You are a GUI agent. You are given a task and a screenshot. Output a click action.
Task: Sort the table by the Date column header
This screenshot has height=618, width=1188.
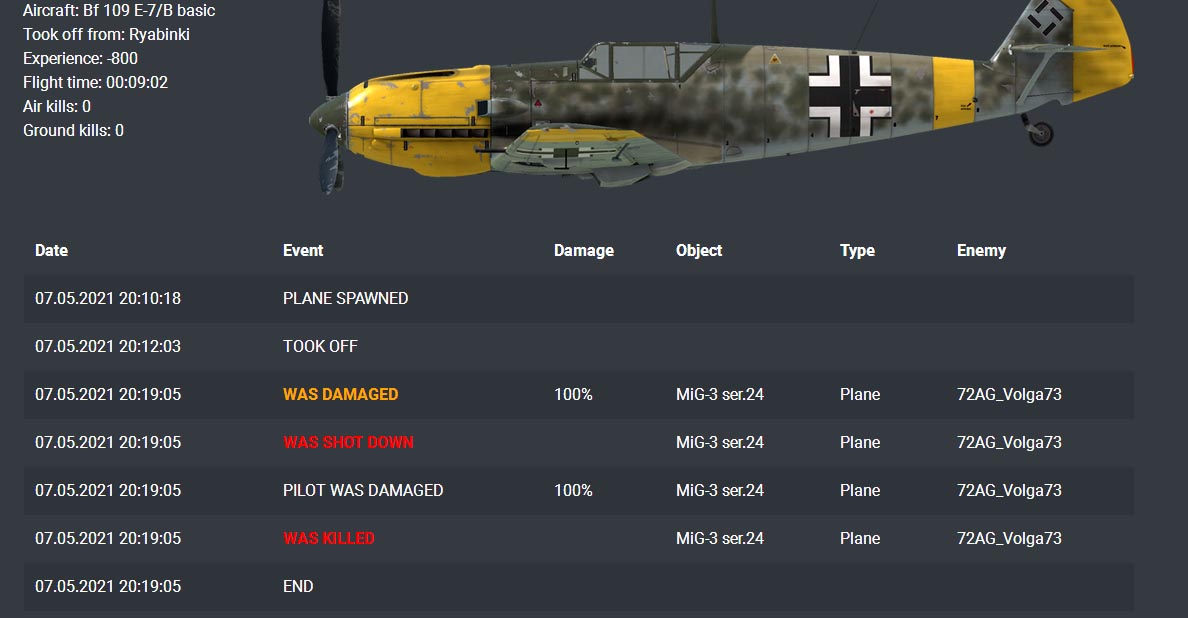click(x=52, y=250)
